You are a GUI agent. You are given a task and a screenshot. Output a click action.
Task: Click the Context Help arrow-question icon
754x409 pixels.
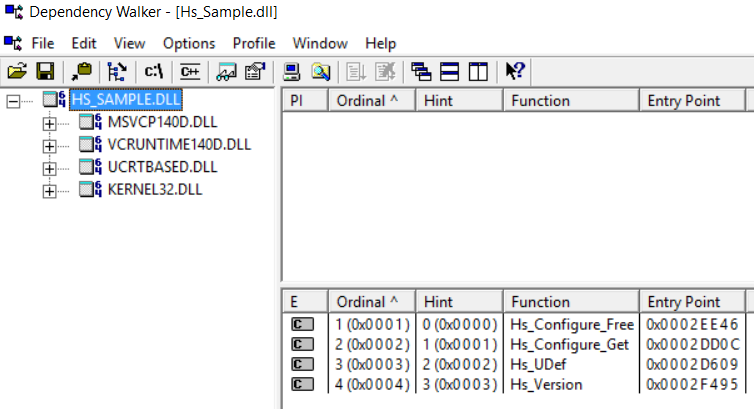pos(515,71)
